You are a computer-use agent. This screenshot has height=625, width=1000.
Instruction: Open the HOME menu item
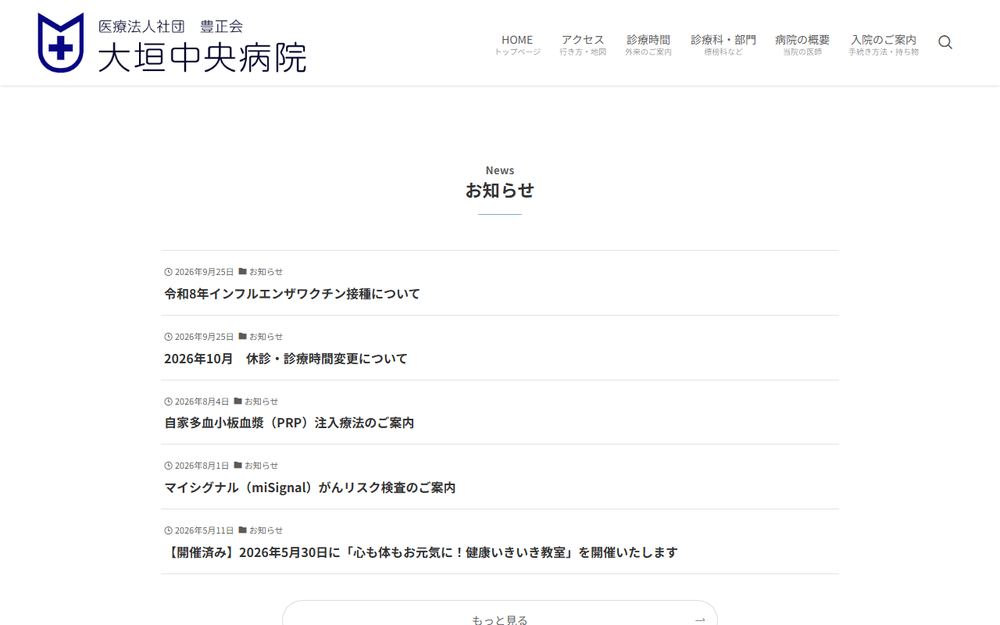(x=517, y=44)
